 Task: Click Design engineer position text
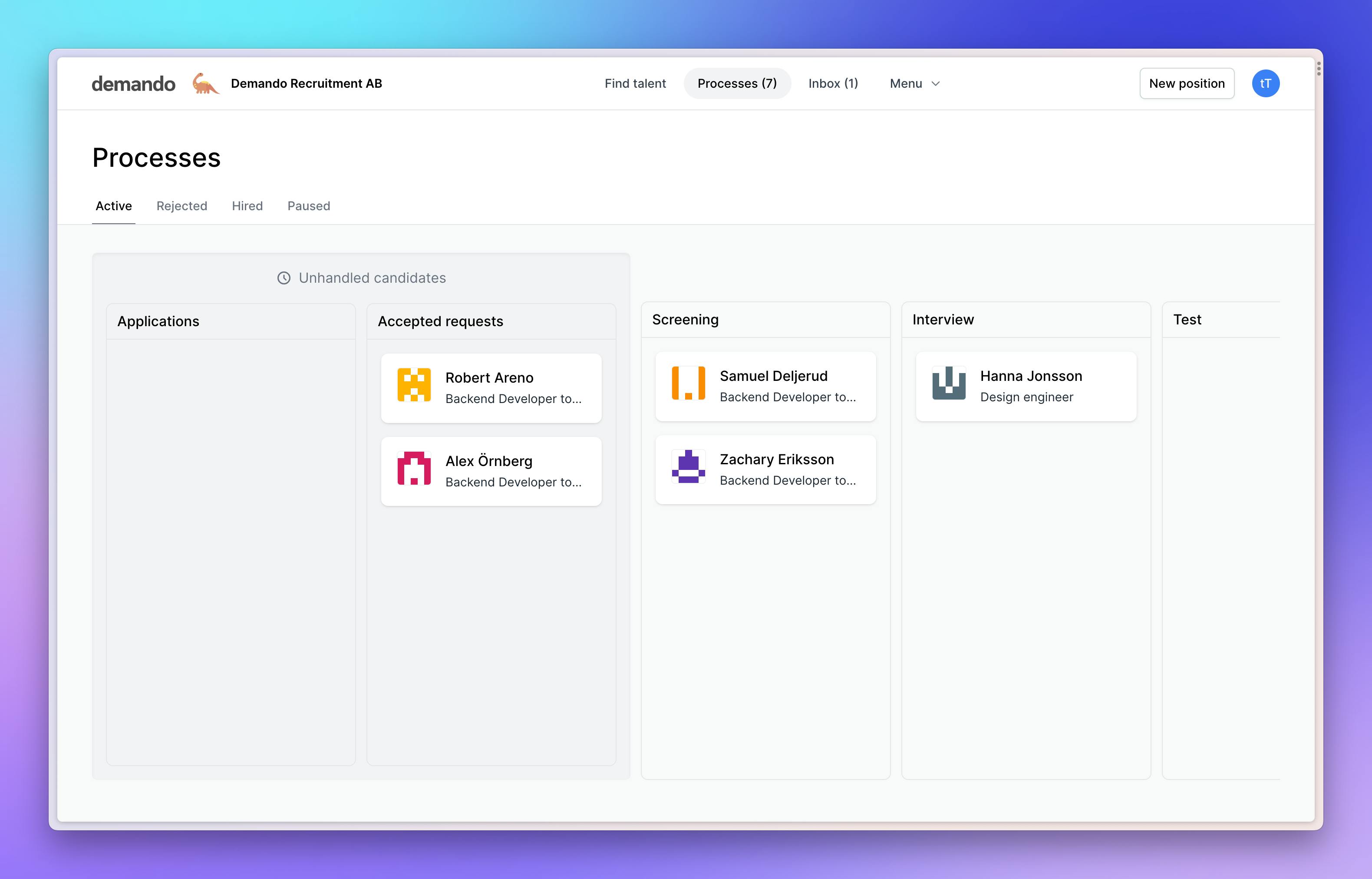click(1026, 397)
